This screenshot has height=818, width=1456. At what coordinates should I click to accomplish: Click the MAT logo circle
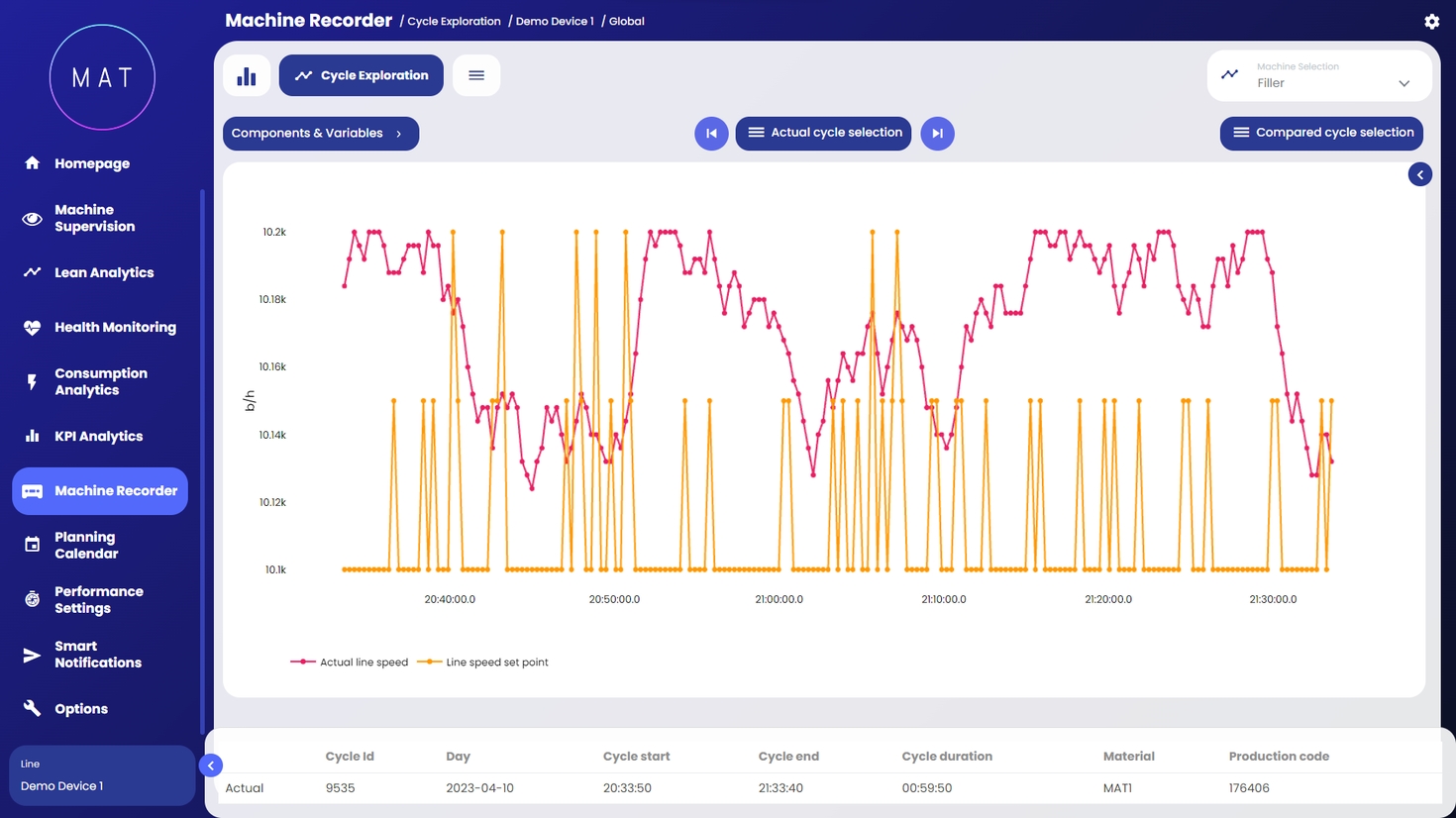point(102,77)
